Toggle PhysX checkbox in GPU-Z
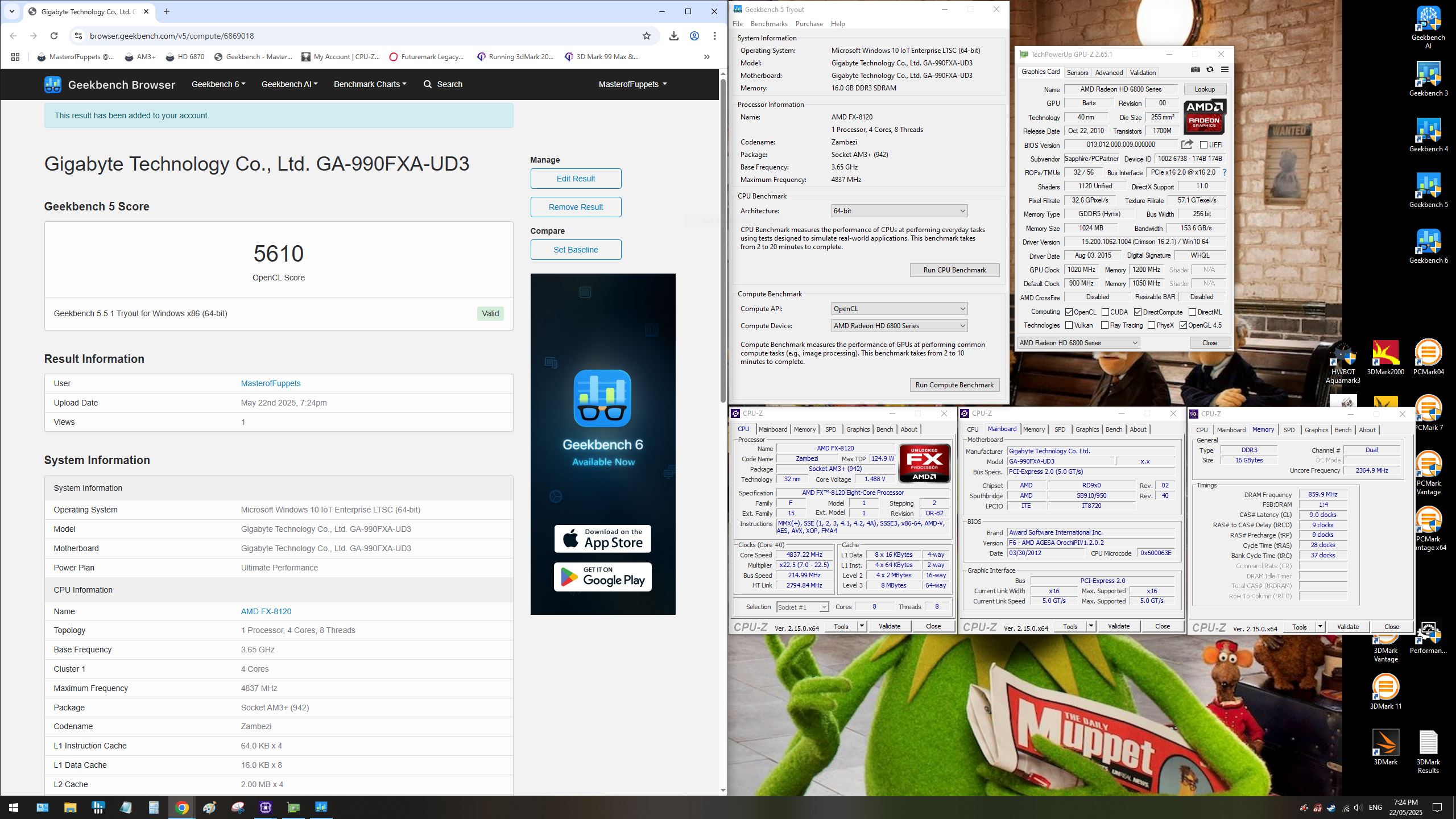 (1151, 325)
